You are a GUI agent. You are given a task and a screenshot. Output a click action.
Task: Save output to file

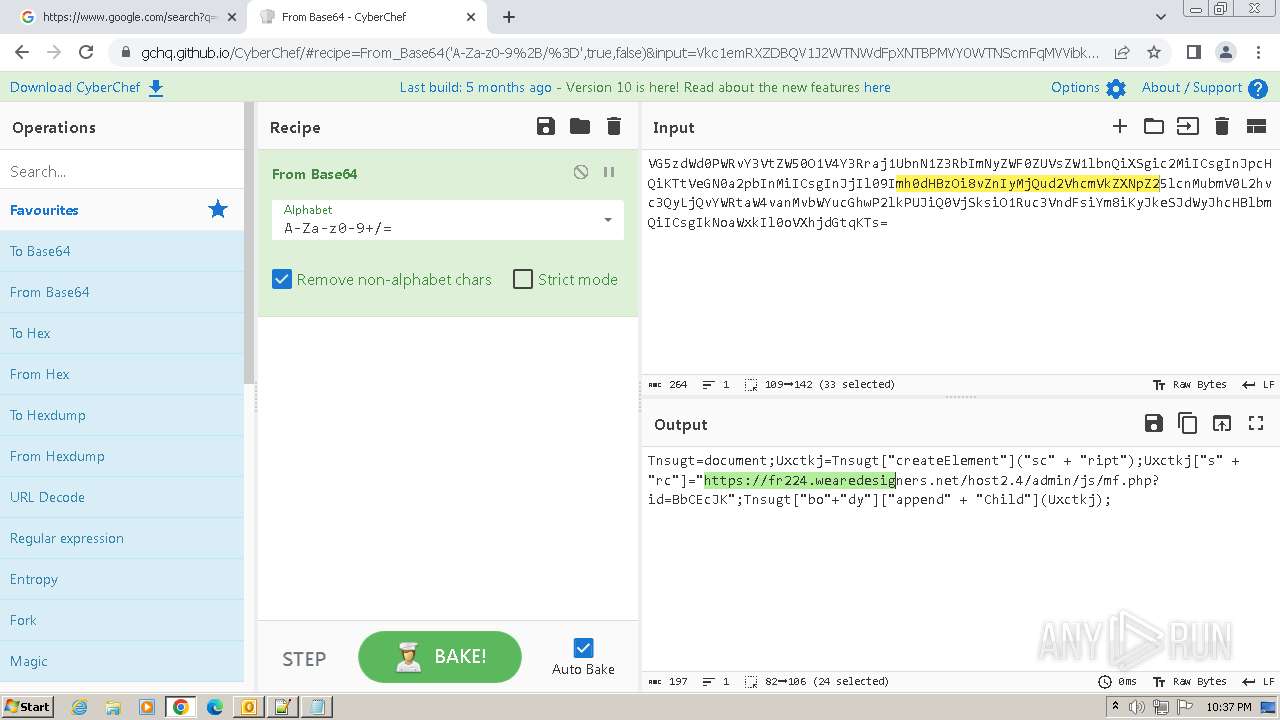[x=1153, y=423]
